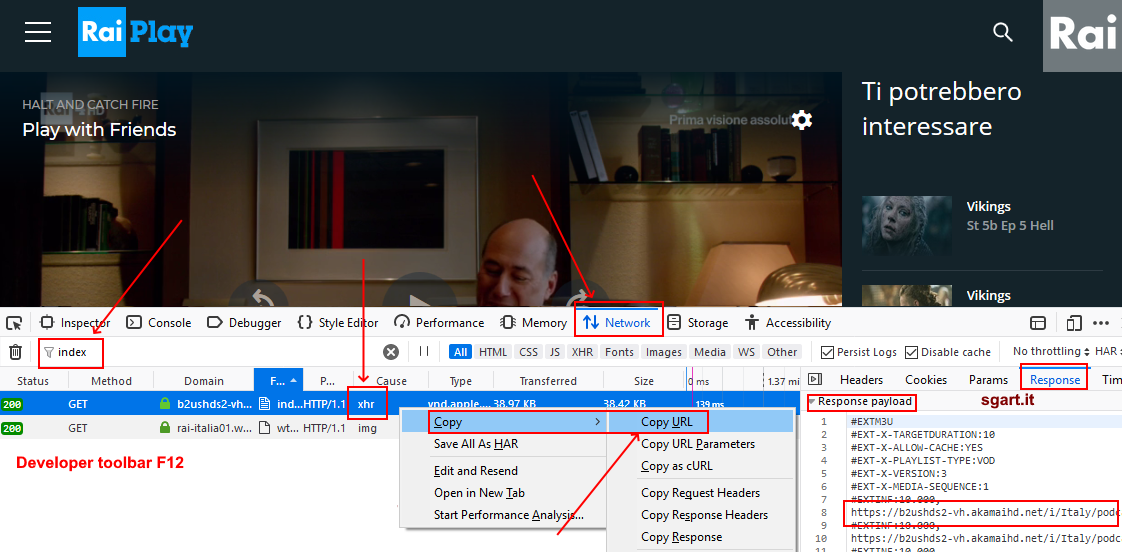1122x552 pixels.
Task: Select the All filter button
Action: pos(460,352)
